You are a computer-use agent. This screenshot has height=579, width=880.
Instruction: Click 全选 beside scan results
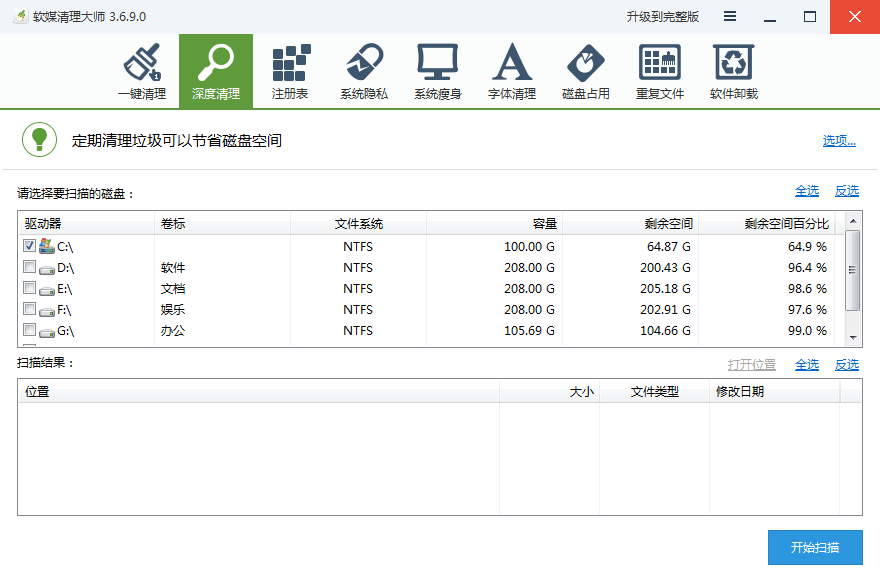(807, 365)
